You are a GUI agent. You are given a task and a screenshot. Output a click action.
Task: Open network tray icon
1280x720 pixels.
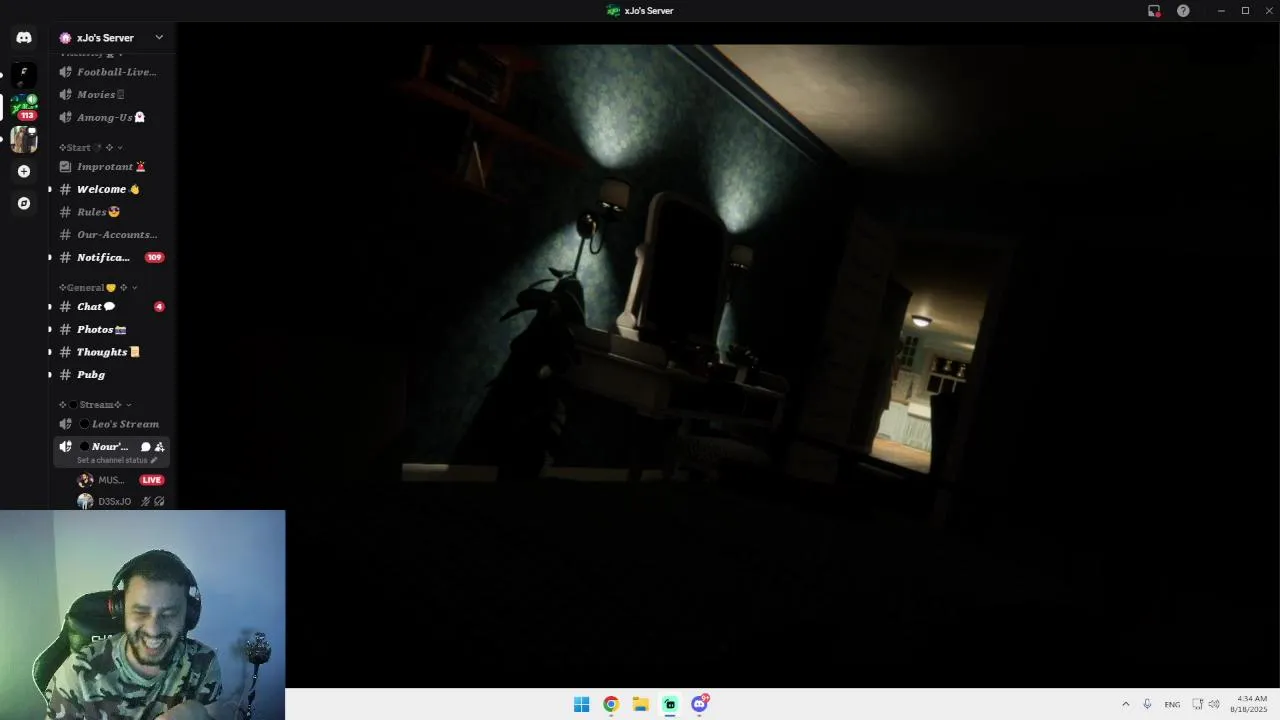pyautogui.click(x=1197, y=704)
